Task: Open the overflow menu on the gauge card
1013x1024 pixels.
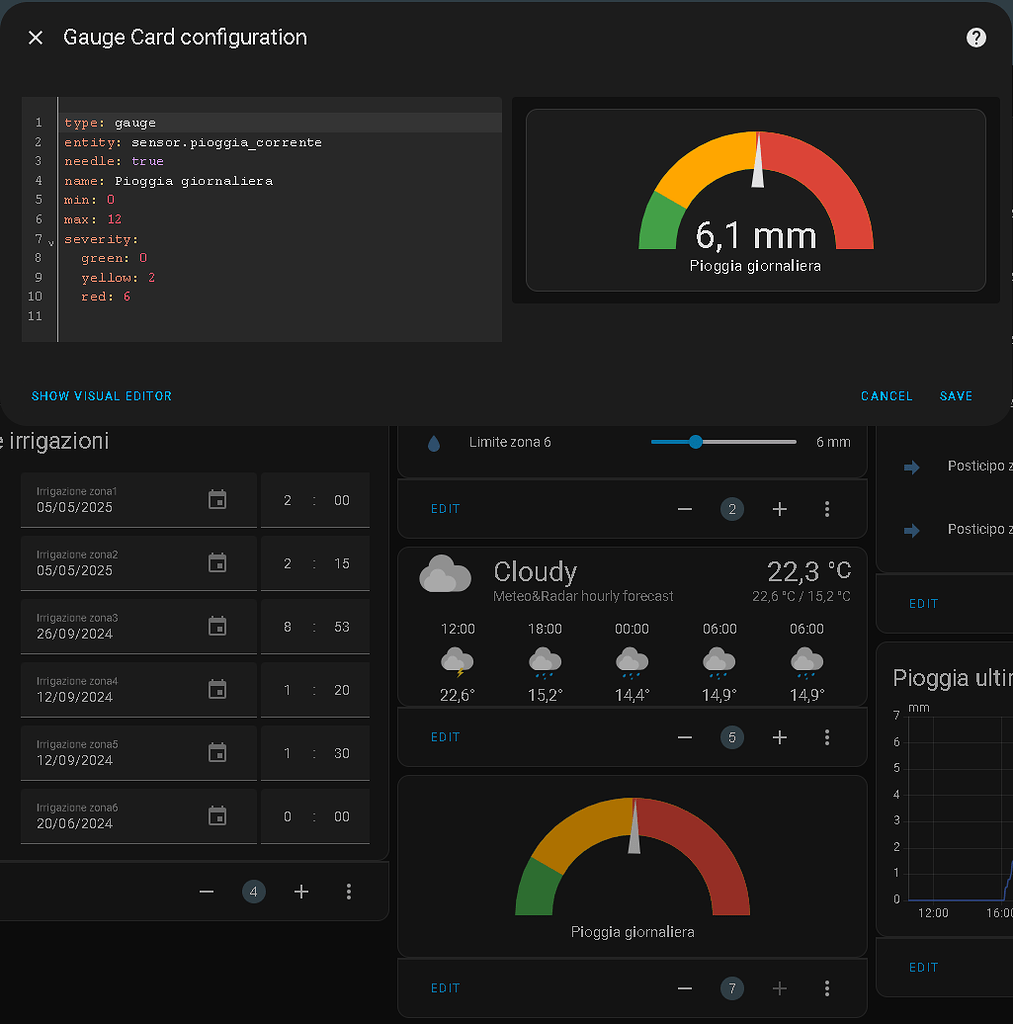Action: click(827, 988)
